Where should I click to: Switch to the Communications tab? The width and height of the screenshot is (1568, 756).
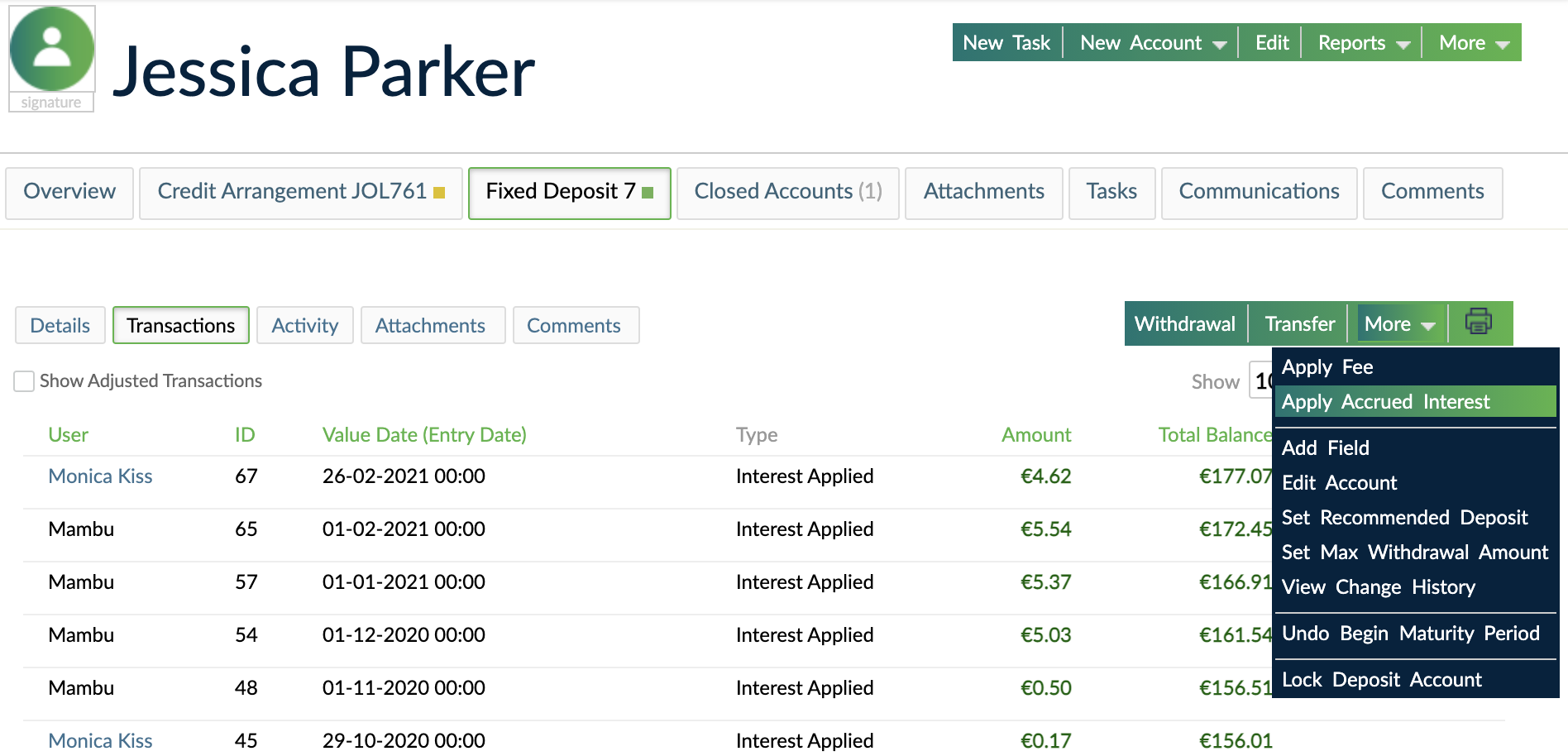1259,191
